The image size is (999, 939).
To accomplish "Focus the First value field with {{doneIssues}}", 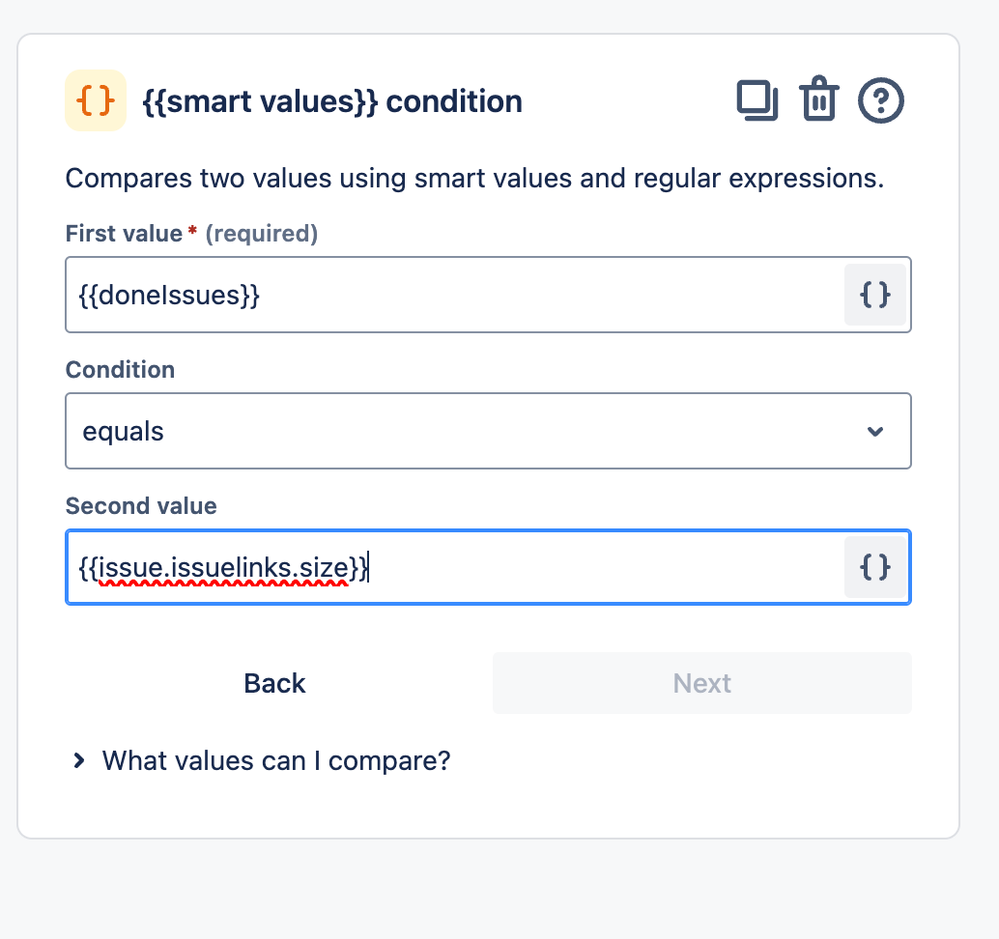I will click(455, 295).
